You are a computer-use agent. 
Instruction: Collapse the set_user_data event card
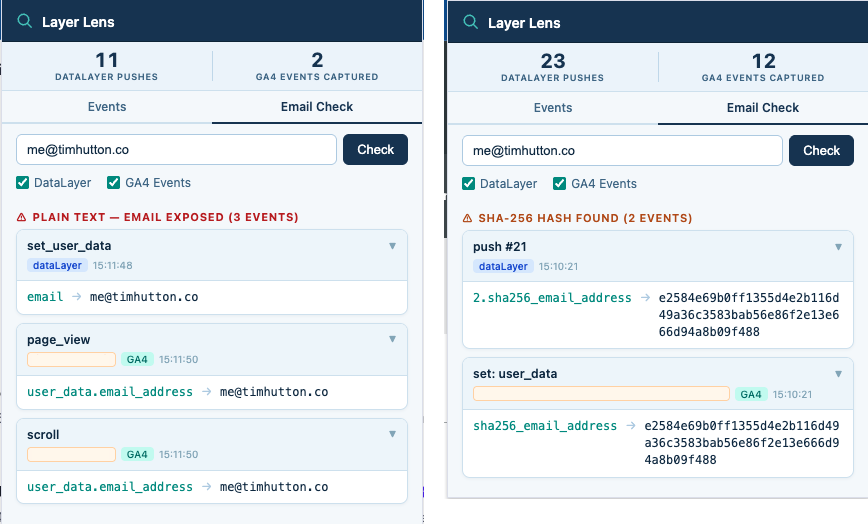coord(392,246)
